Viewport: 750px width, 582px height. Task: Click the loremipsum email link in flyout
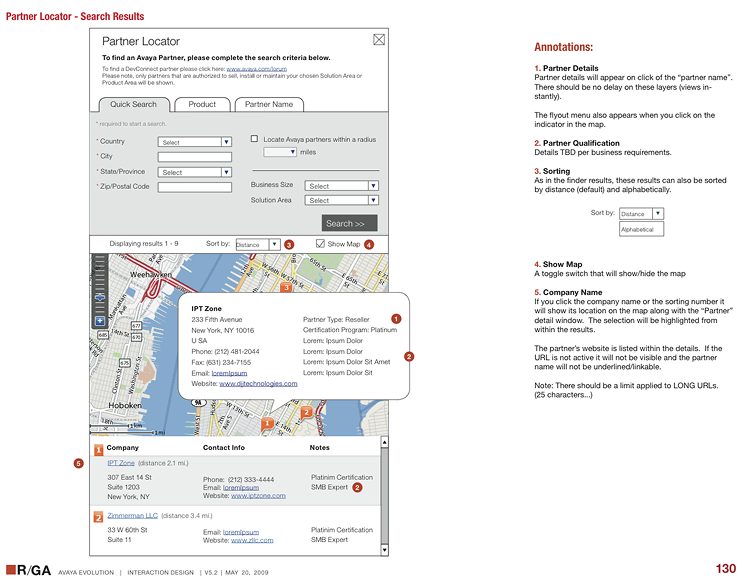tap(229, 373)
